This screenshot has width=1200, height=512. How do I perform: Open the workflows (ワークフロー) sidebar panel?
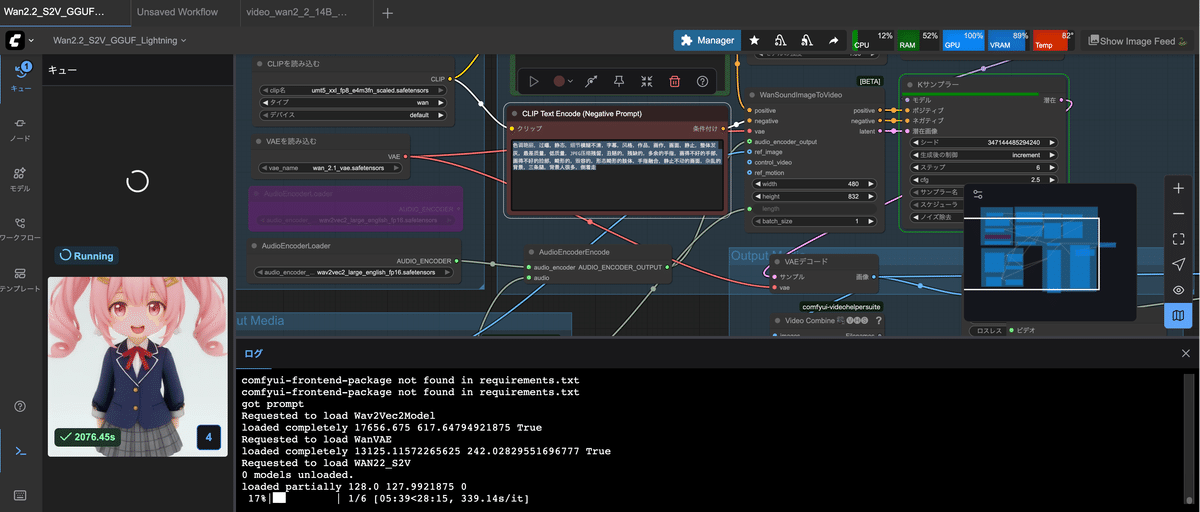click(x=20, y=228)
